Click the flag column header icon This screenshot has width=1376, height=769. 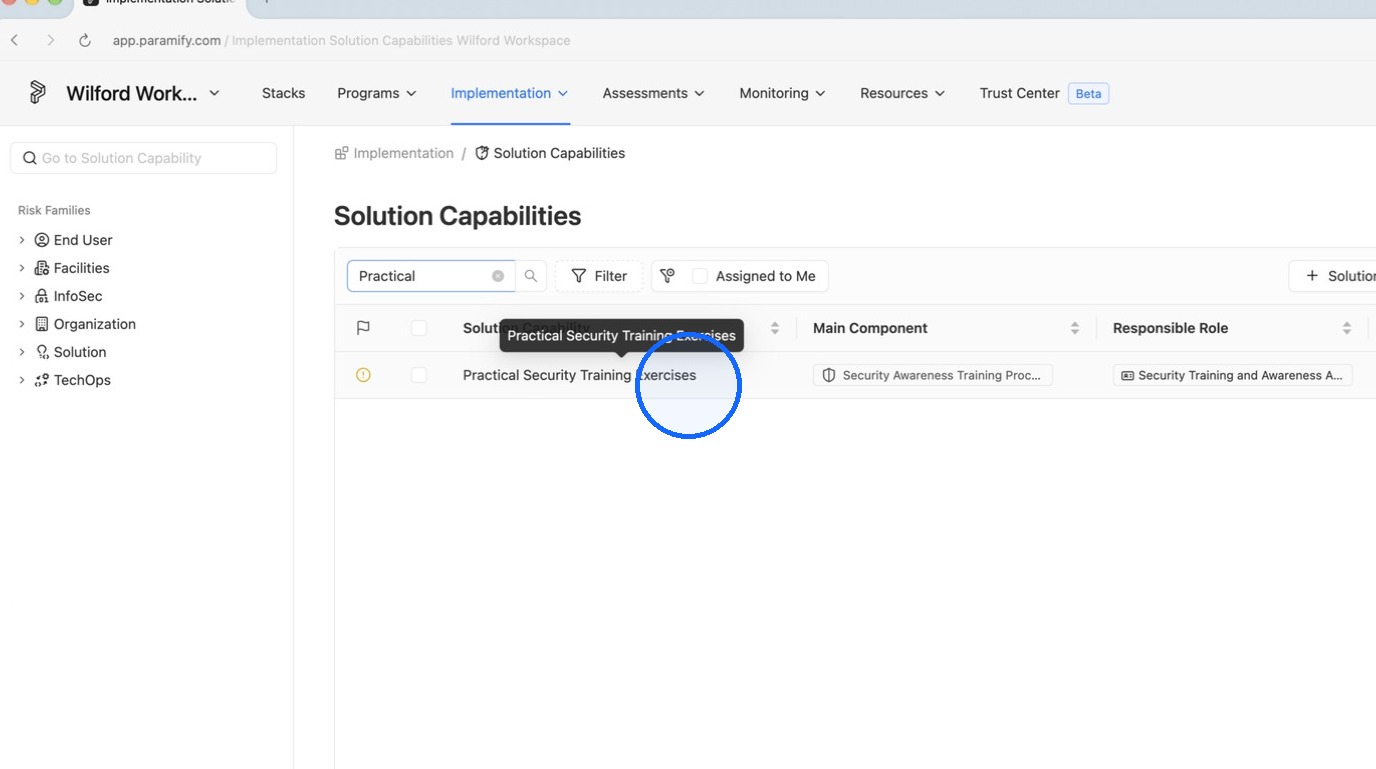click(363, 328)
